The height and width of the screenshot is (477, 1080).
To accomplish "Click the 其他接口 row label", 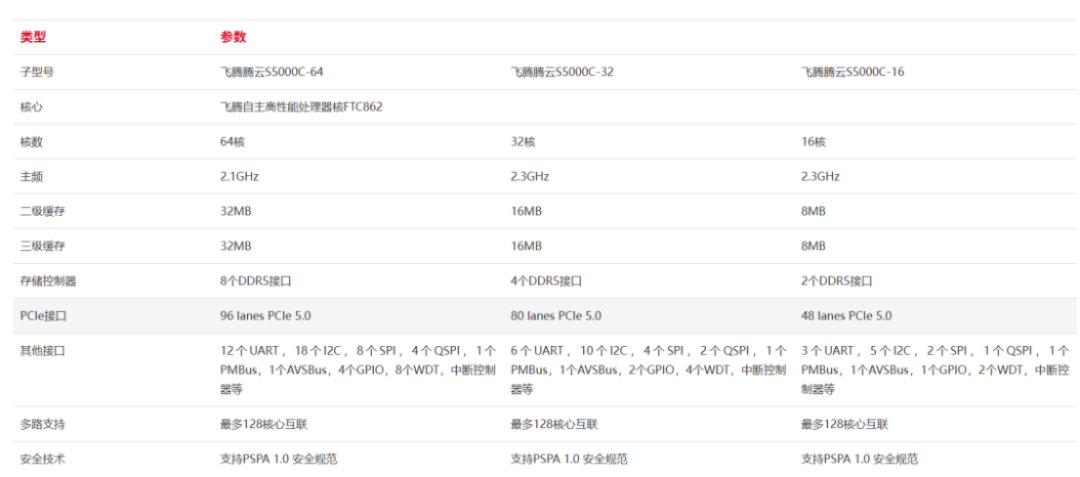I will (43, 351).
